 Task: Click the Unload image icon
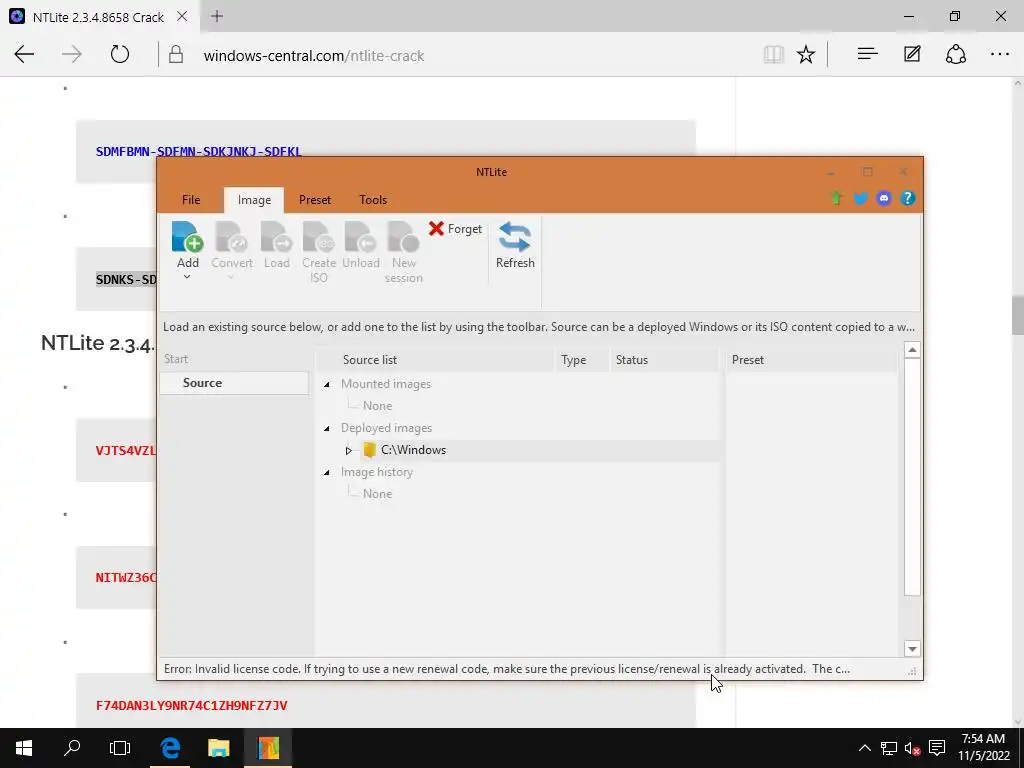point(360,237)
